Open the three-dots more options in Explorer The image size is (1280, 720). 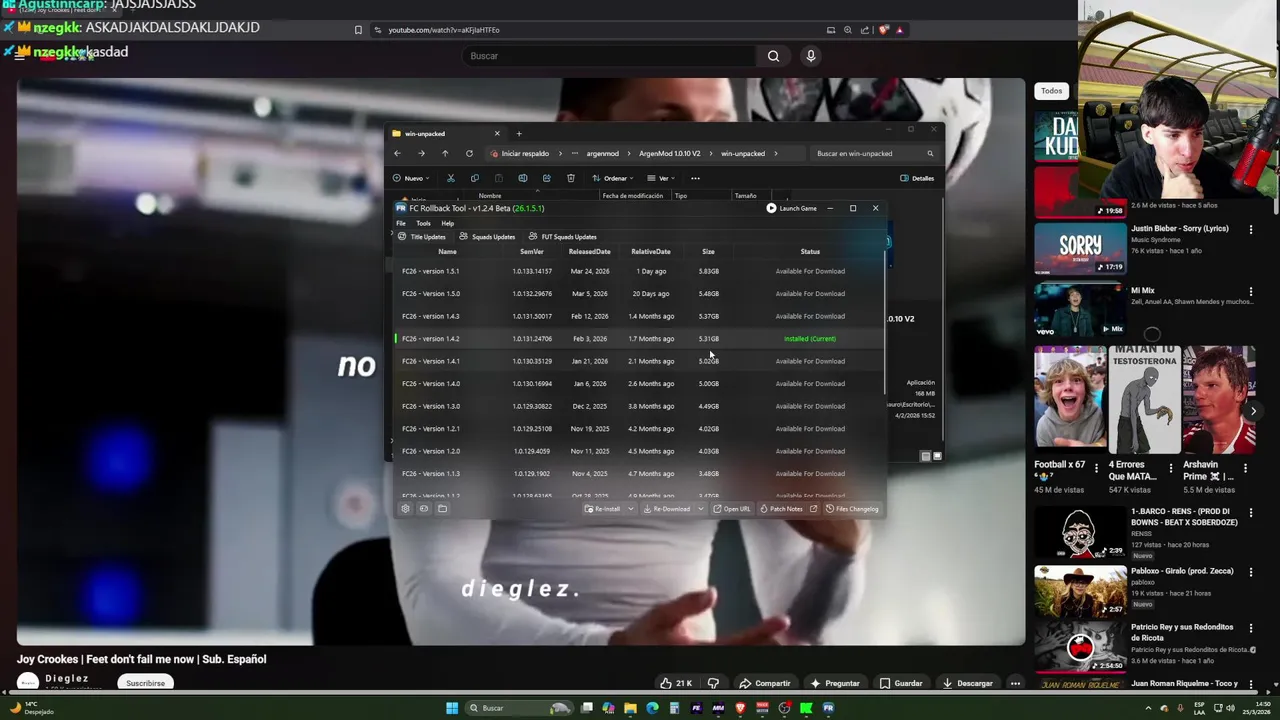(695, 178)
